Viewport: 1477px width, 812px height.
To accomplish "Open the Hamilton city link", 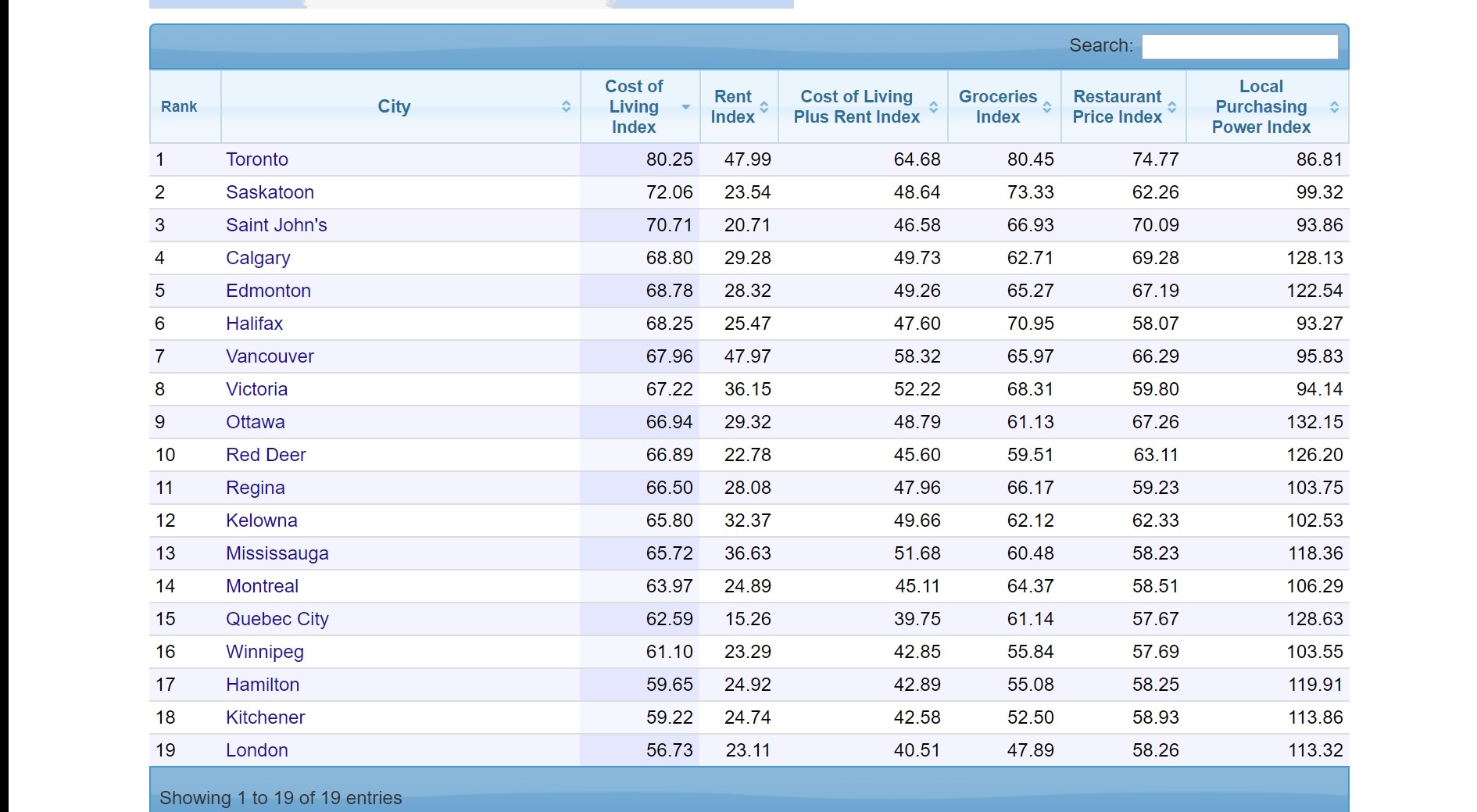I will [x=263, y=685].
